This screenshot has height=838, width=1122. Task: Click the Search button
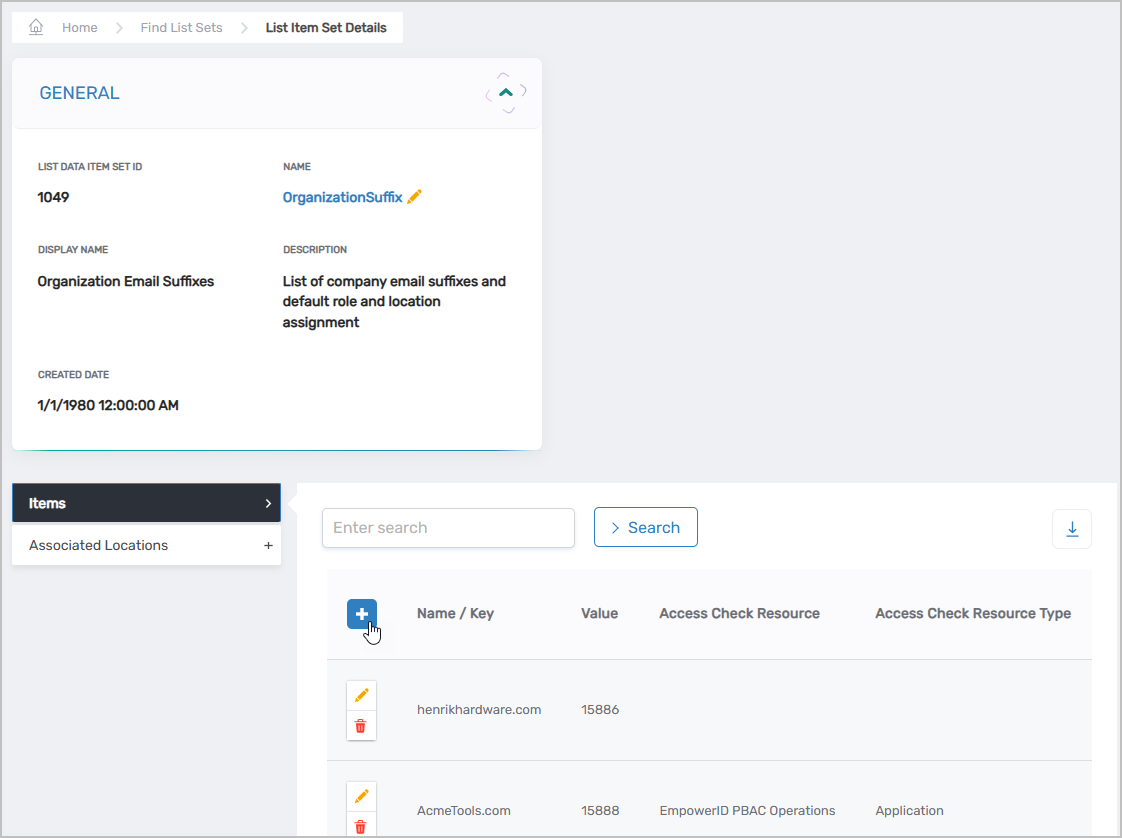coord(645,528)
